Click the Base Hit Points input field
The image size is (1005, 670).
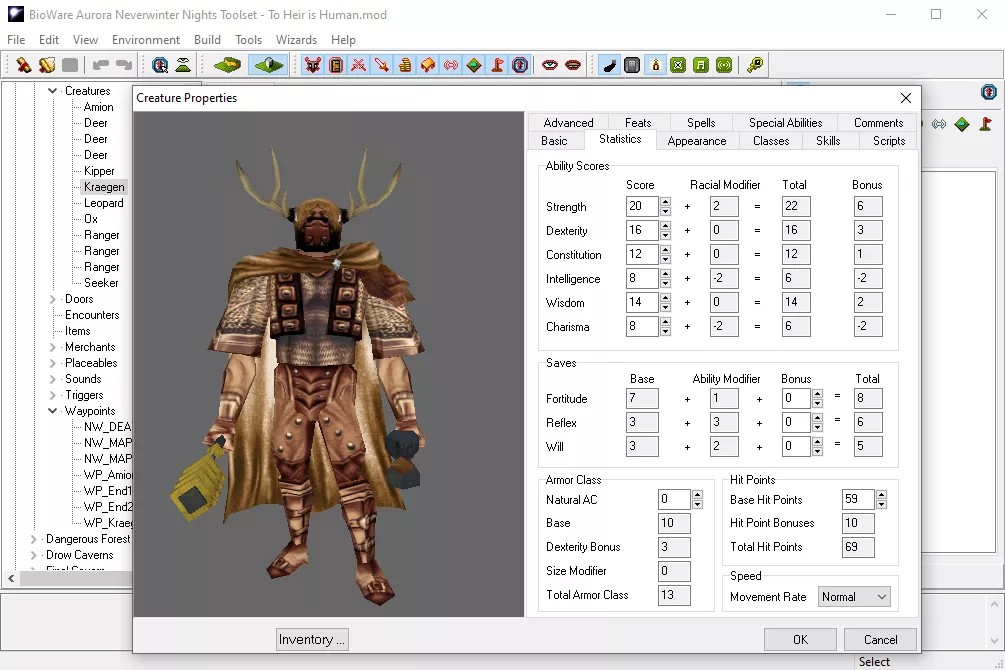858,499
